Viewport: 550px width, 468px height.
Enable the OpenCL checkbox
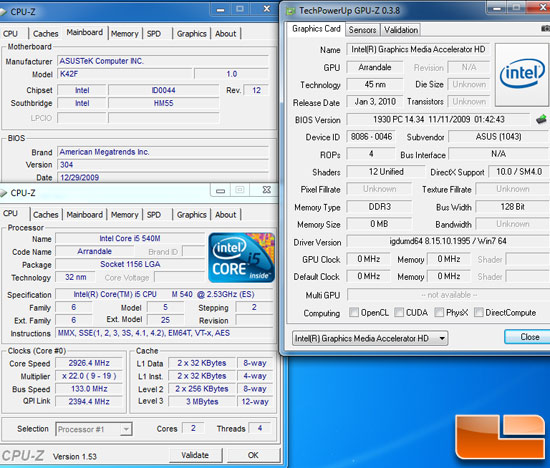pyautogui.click(x=354, y=312)
